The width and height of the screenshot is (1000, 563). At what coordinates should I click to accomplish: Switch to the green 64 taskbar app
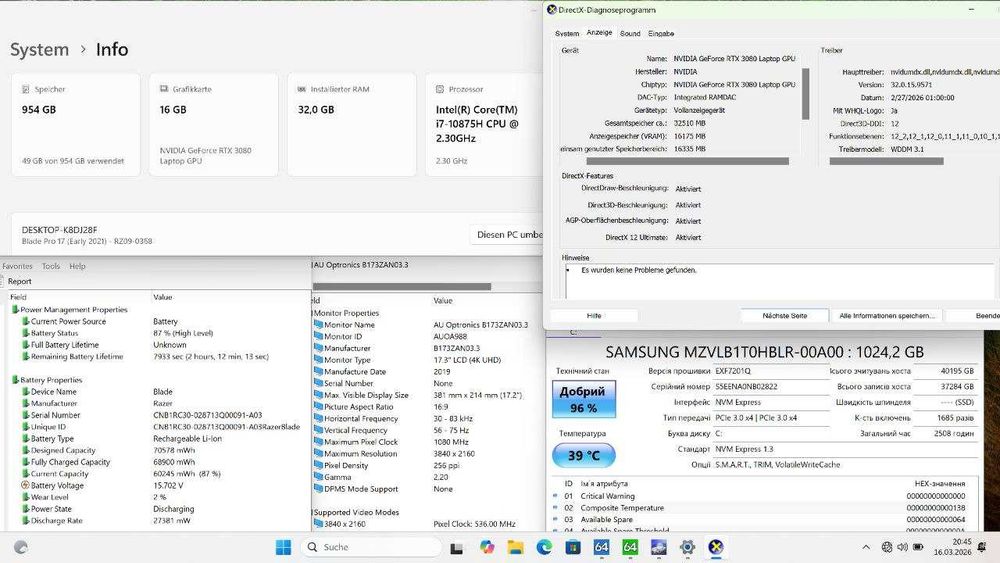pos(630,547)
